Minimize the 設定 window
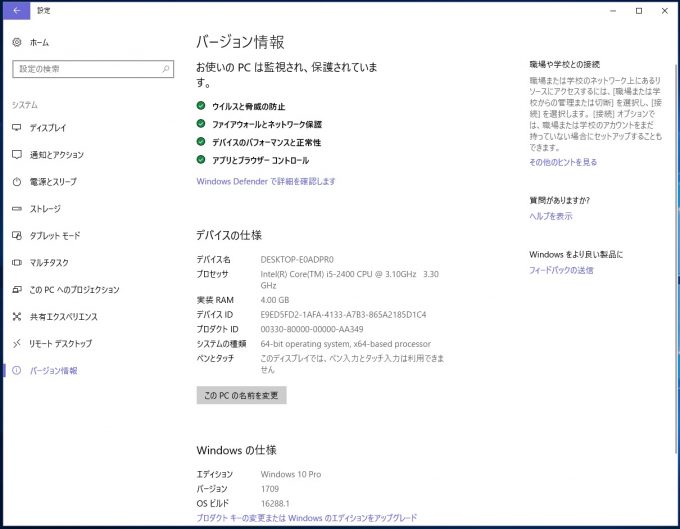 pyautogui.click(x=613, y=11)
